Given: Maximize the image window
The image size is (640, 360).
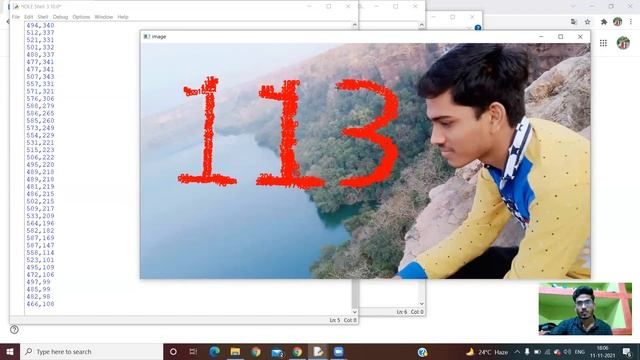Looking at the screenshot, I should click(x=561, y=37).
